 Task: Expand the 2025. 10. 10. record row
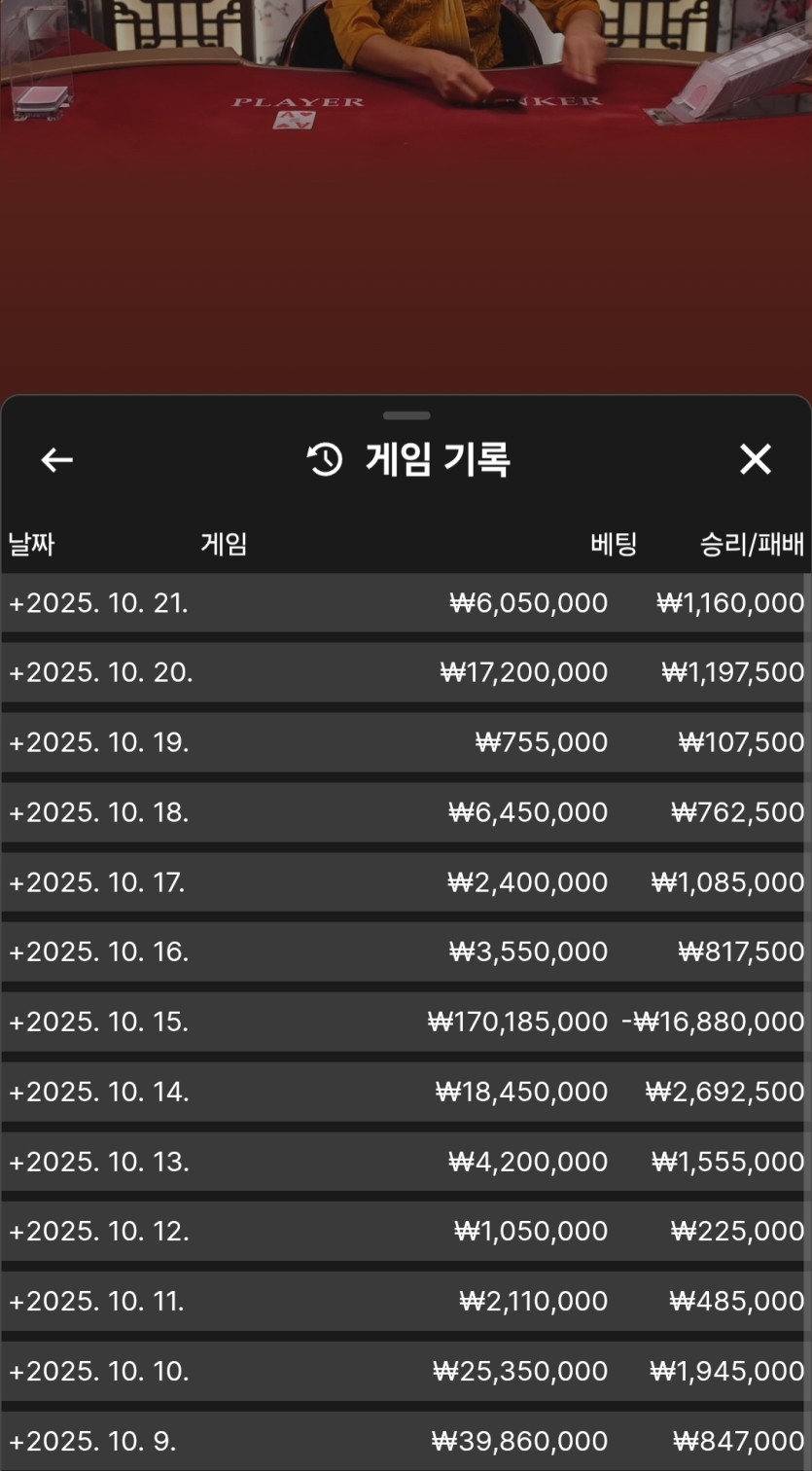(98, 1371)
